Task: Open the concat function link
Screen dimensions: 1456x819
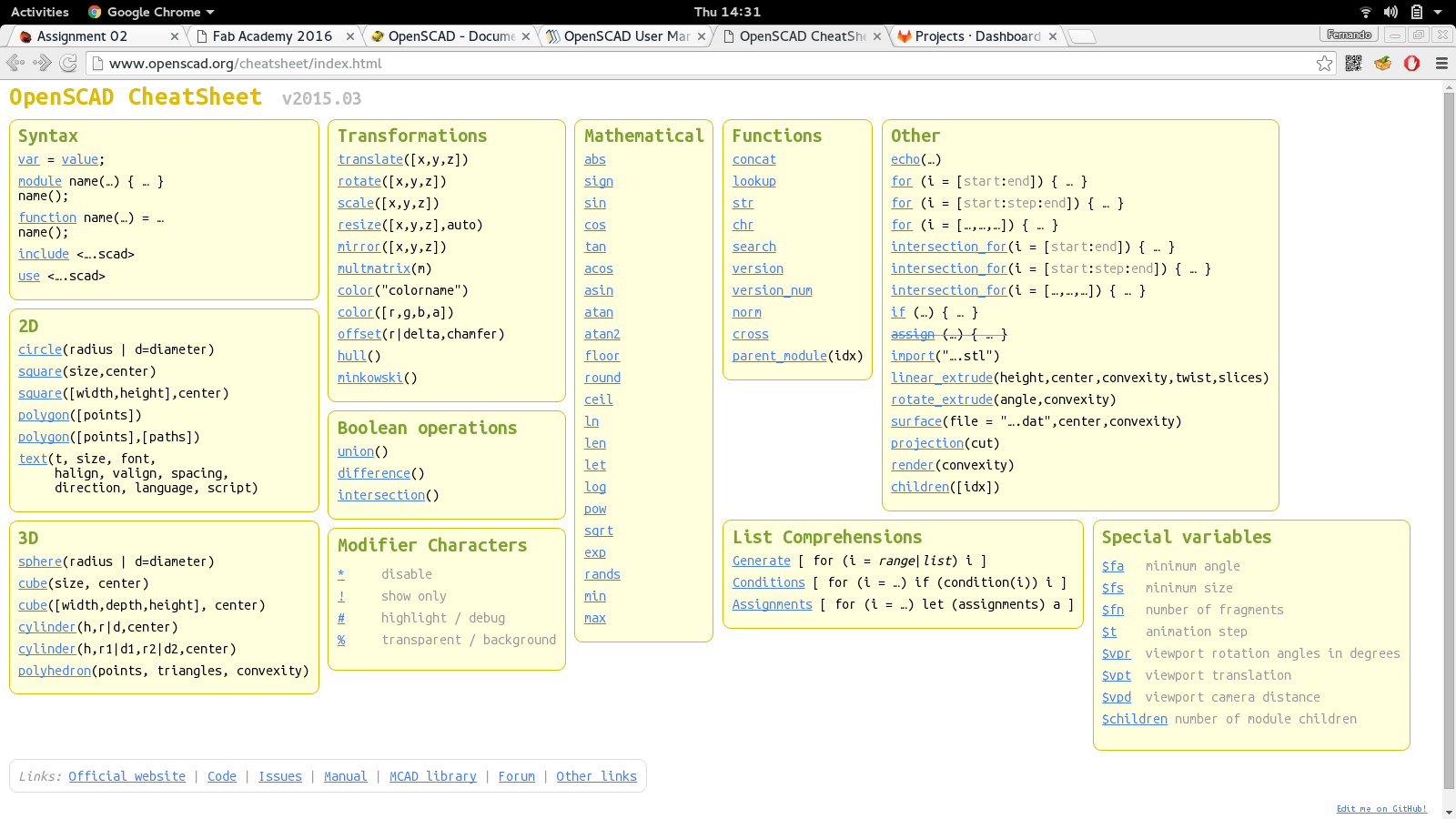Action: tap(754, 159)
